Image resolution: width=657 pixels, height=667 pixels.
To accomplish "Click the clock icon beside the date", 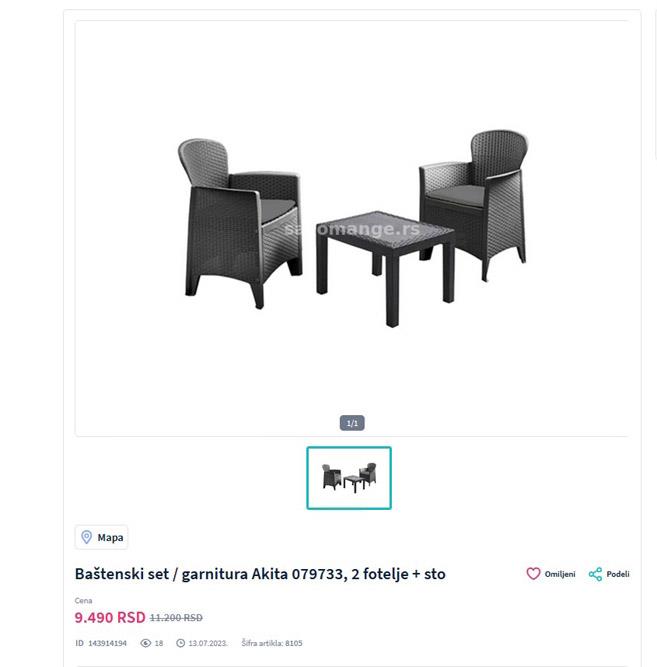I will pyautogui.click(x=180, y=643).
